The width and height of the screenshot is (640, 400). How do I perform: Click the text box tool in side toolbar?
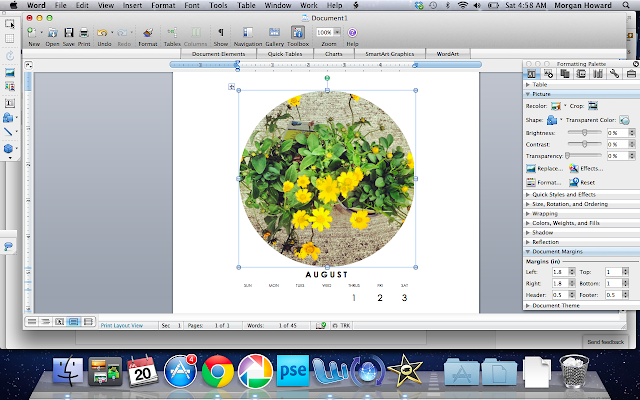[9, 103]
